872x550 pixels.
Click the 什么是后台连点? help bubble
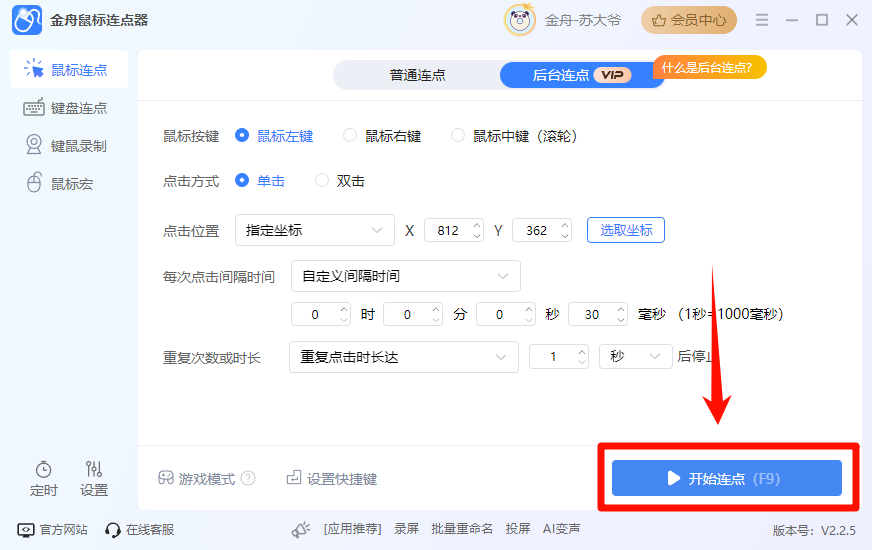(x=709, y=68)
